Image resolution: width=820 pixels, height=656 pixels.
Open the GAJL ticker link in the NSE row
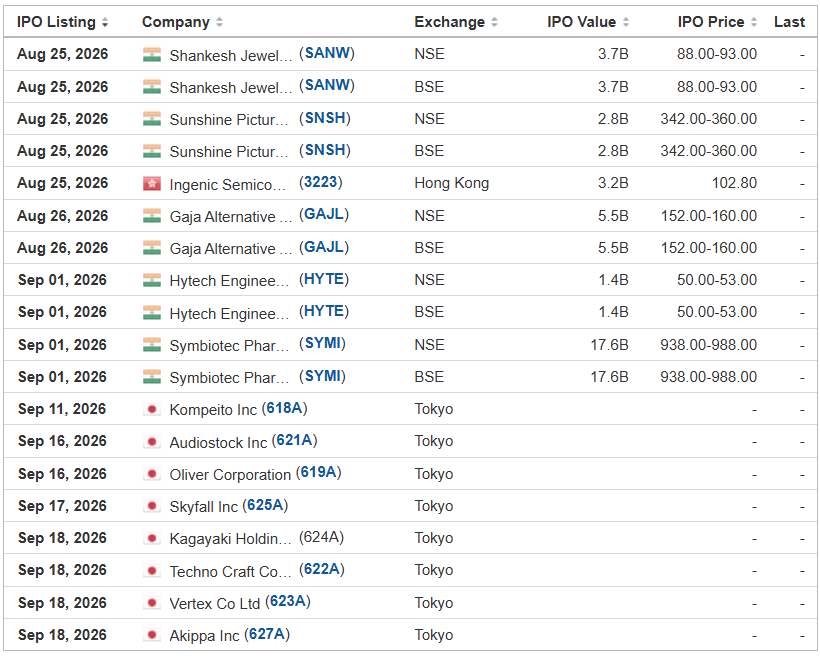click(324, 214)
